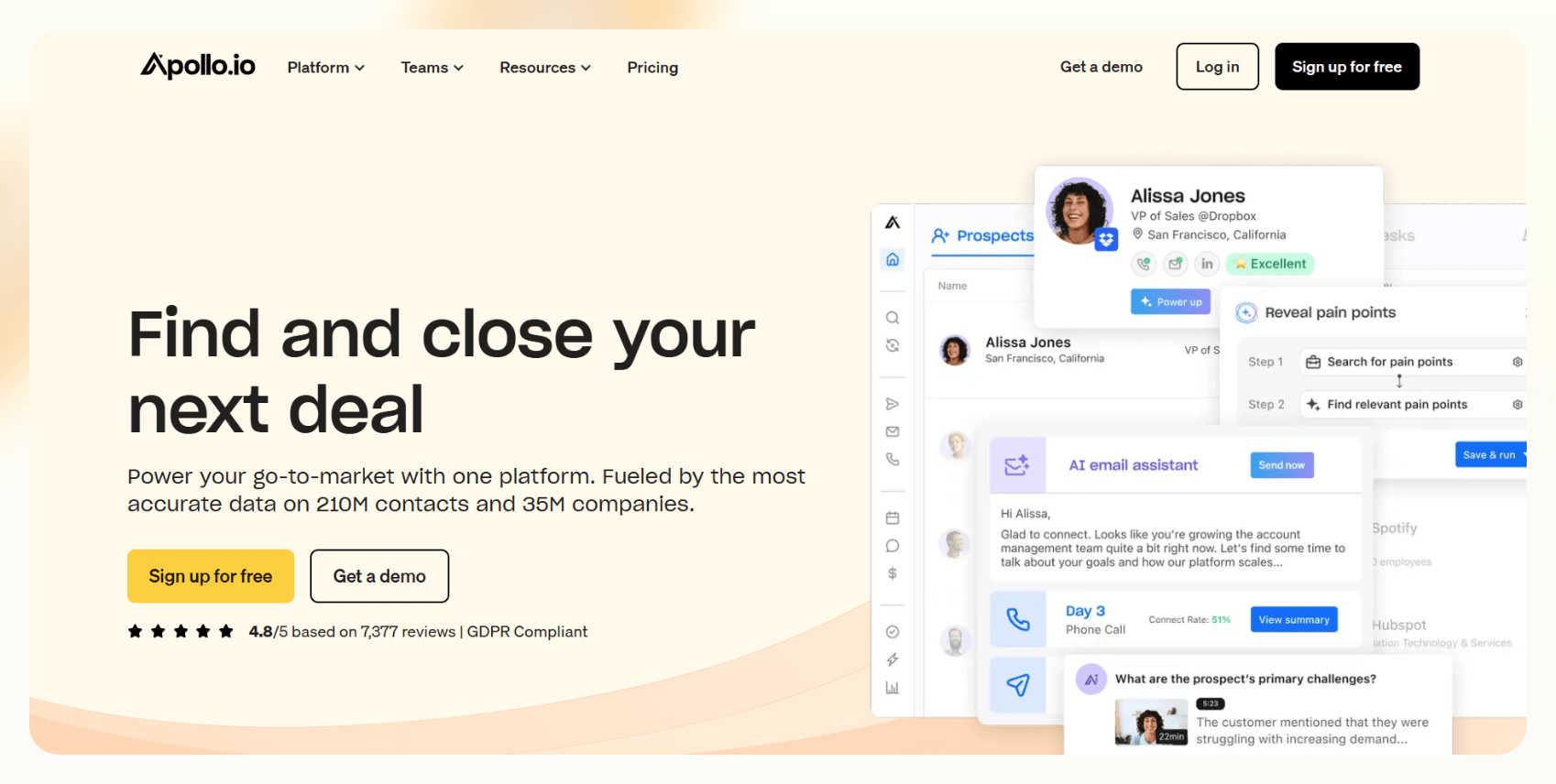
Task: Click 'What are the prospect's primary challenges?' text
Action: (1245, 679)
